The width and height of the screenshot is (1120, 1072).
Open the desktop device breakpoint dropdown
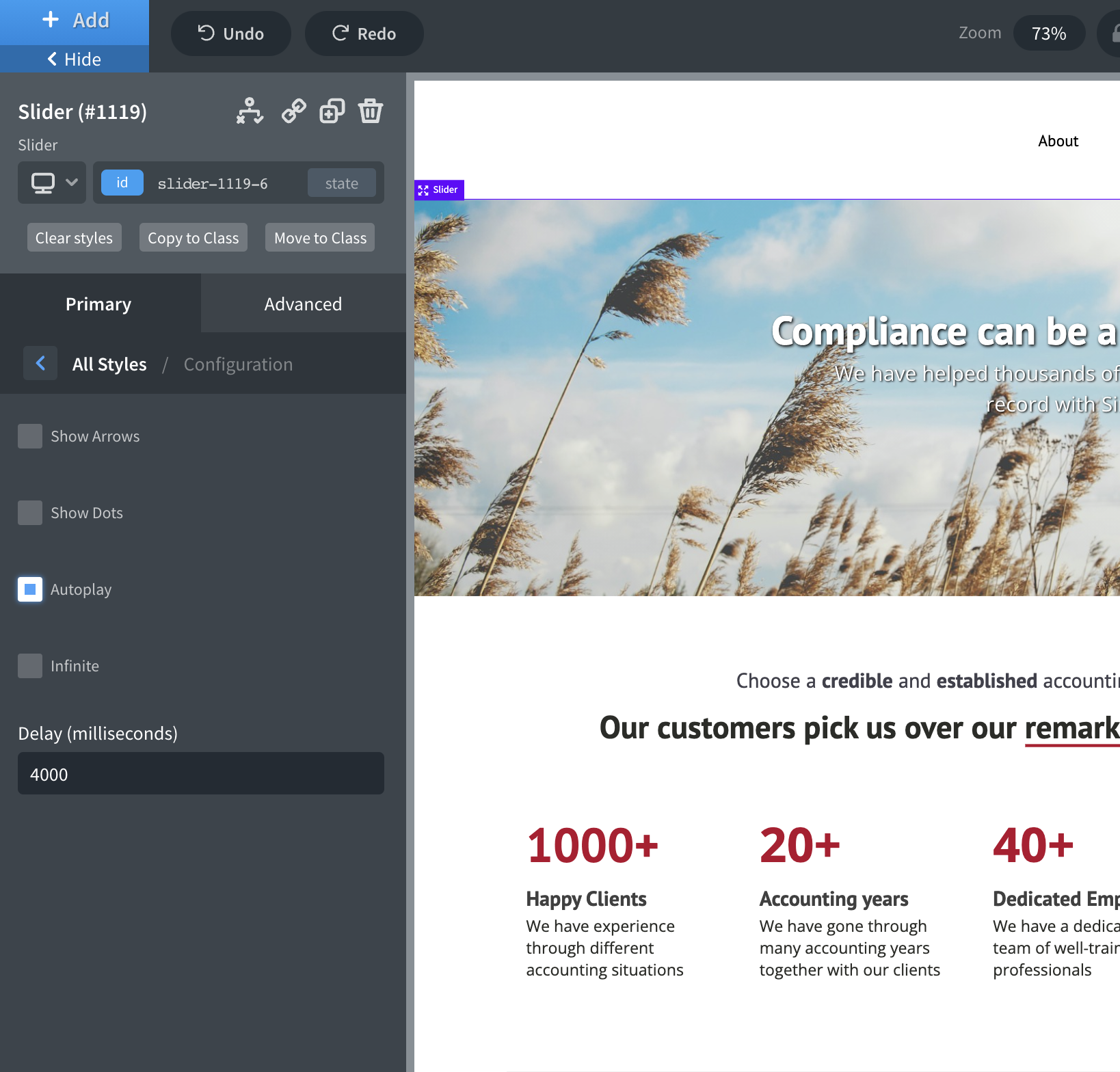[x=53, y=183]
